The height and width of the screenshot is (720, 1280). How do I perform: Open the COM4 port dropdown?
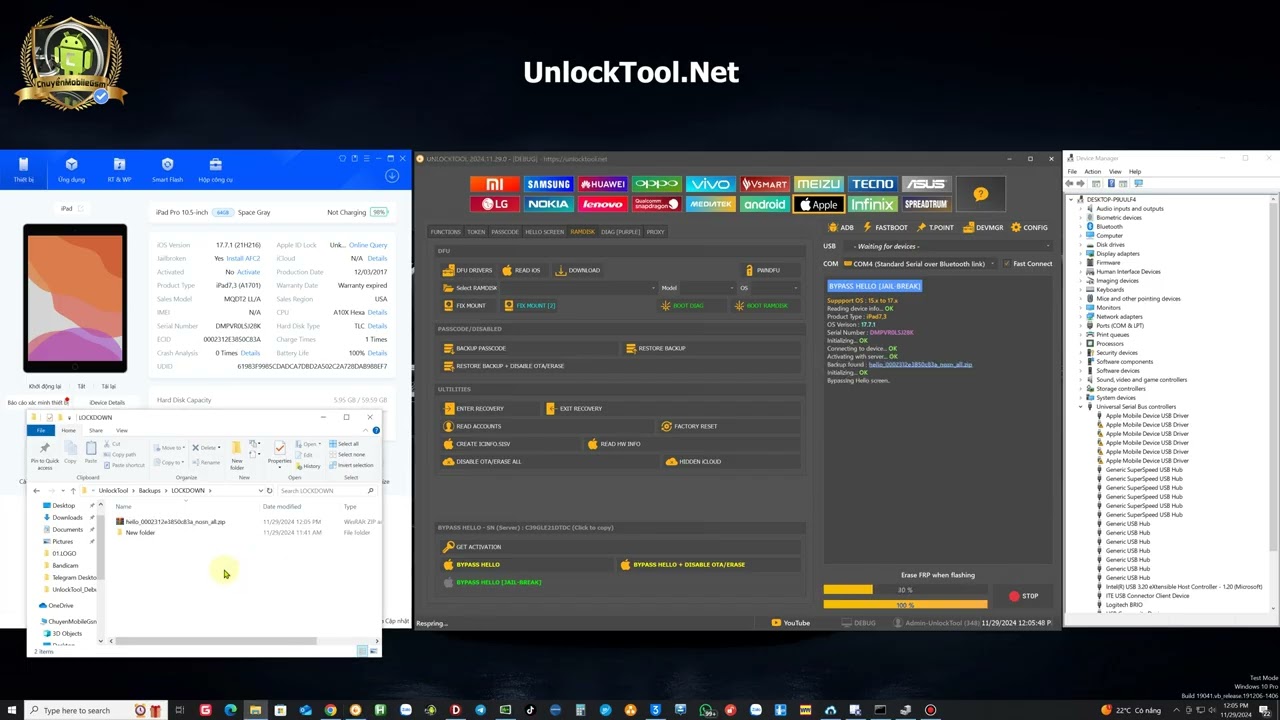point(920,264)
